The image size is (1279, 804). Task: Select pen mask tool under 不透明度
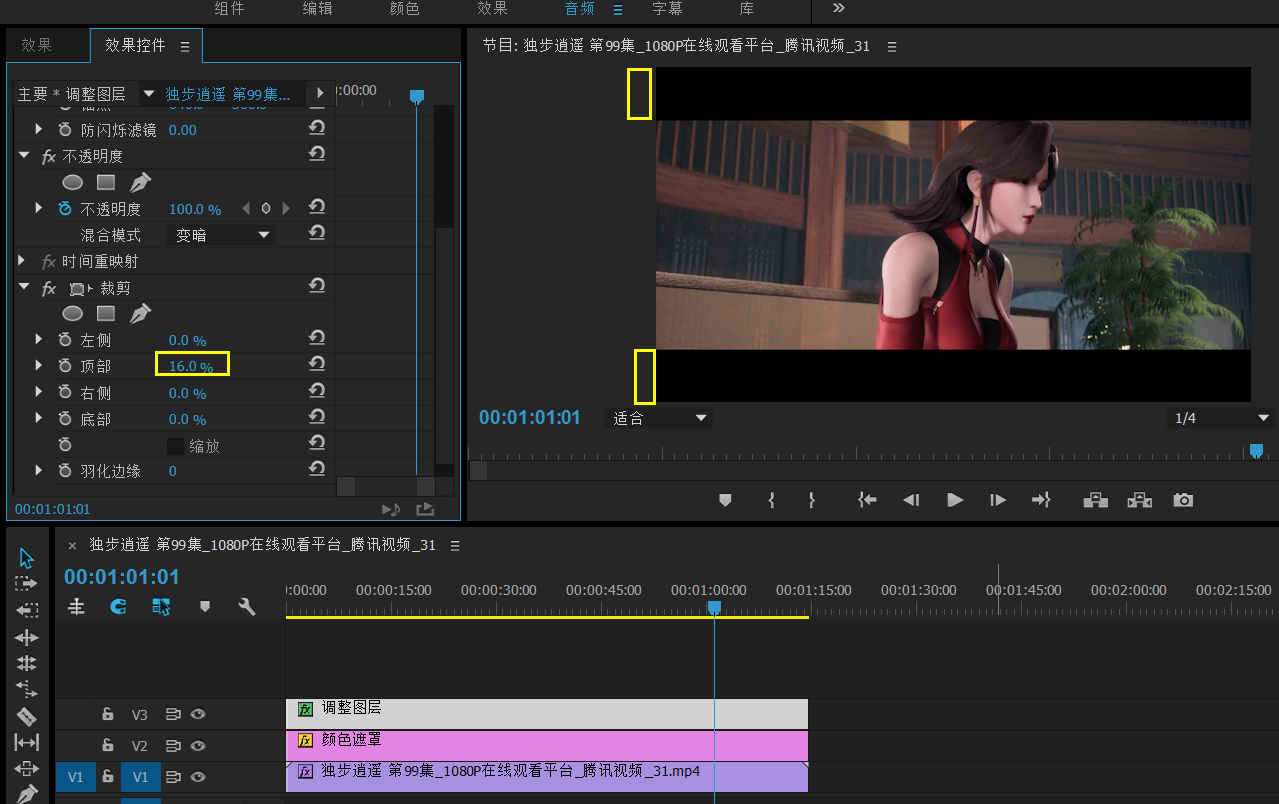pyautogui.click(x=140, y=182)
